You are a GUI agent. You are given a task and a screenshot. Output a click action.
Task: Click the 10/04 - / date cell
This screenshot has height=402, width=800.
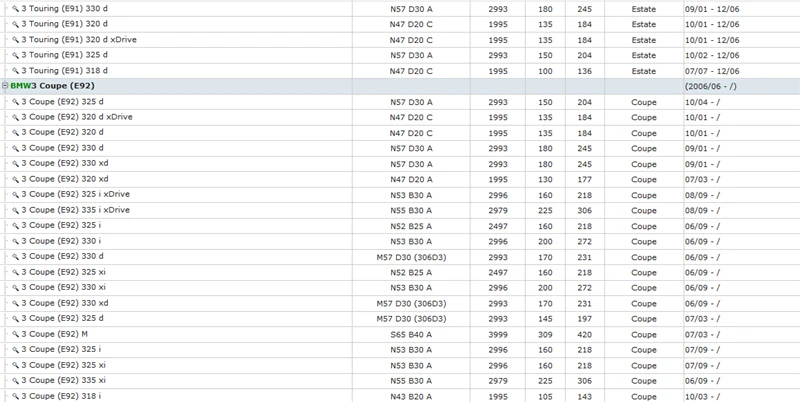(x=703, y=102)
